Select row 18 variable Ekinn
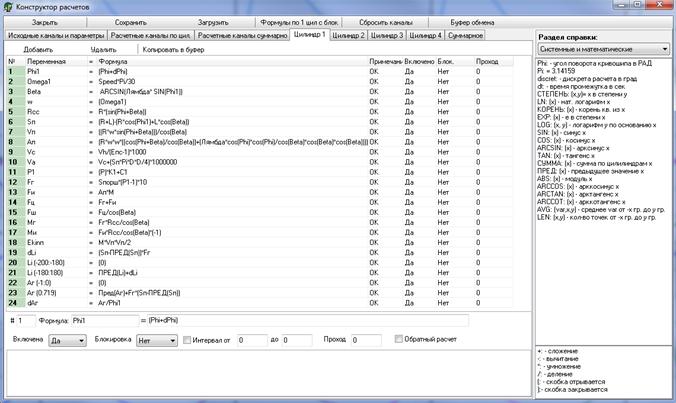The width and height of the screenshot is (676, 403). (35, 243)
